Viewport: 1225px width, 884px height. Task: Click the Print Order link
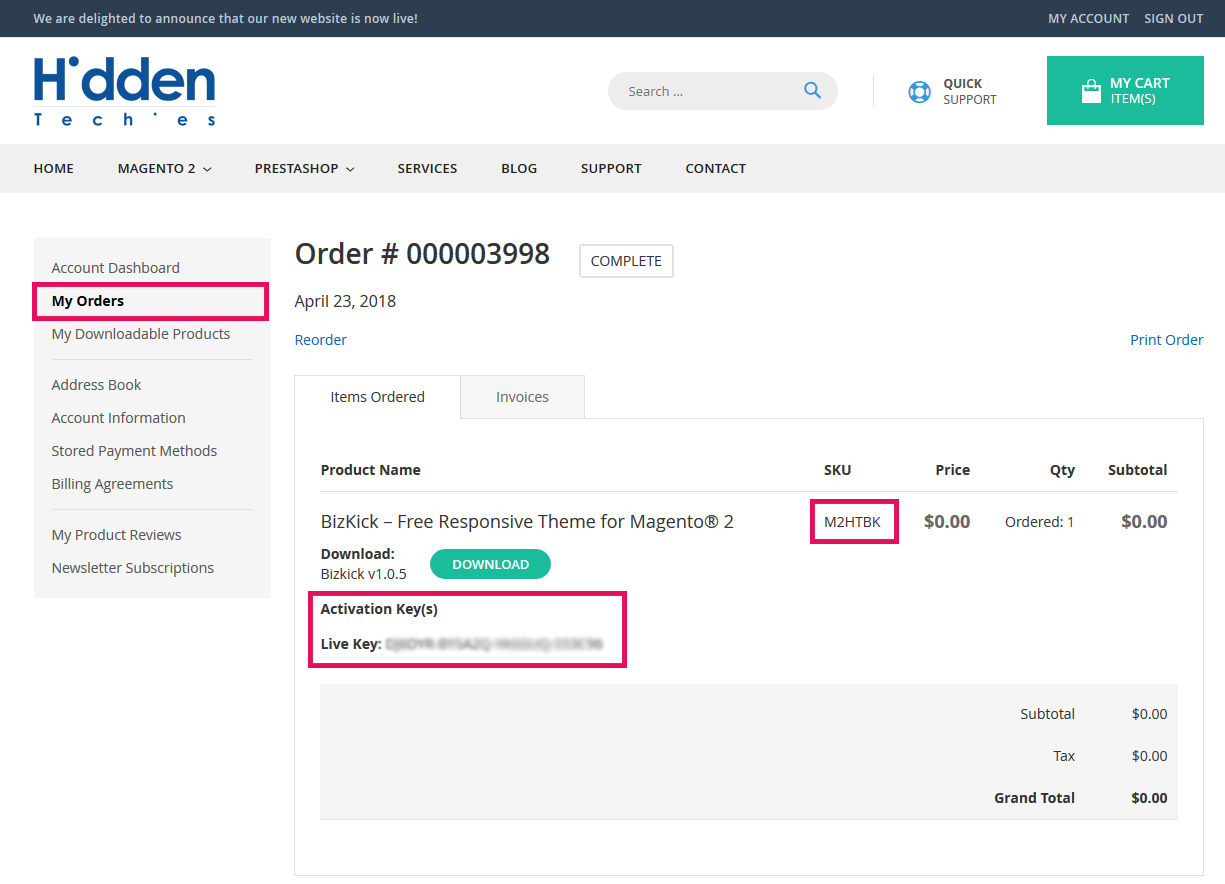pos(1166,340)
